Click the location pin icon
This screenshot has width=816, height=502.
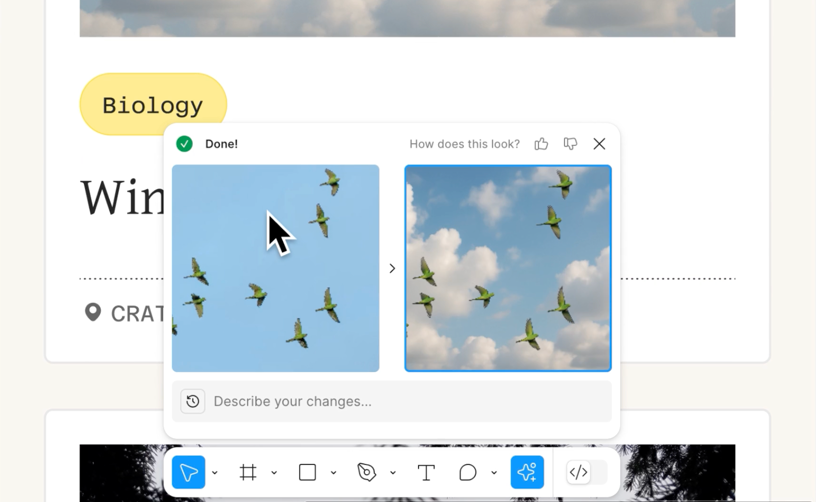point(93,313)
